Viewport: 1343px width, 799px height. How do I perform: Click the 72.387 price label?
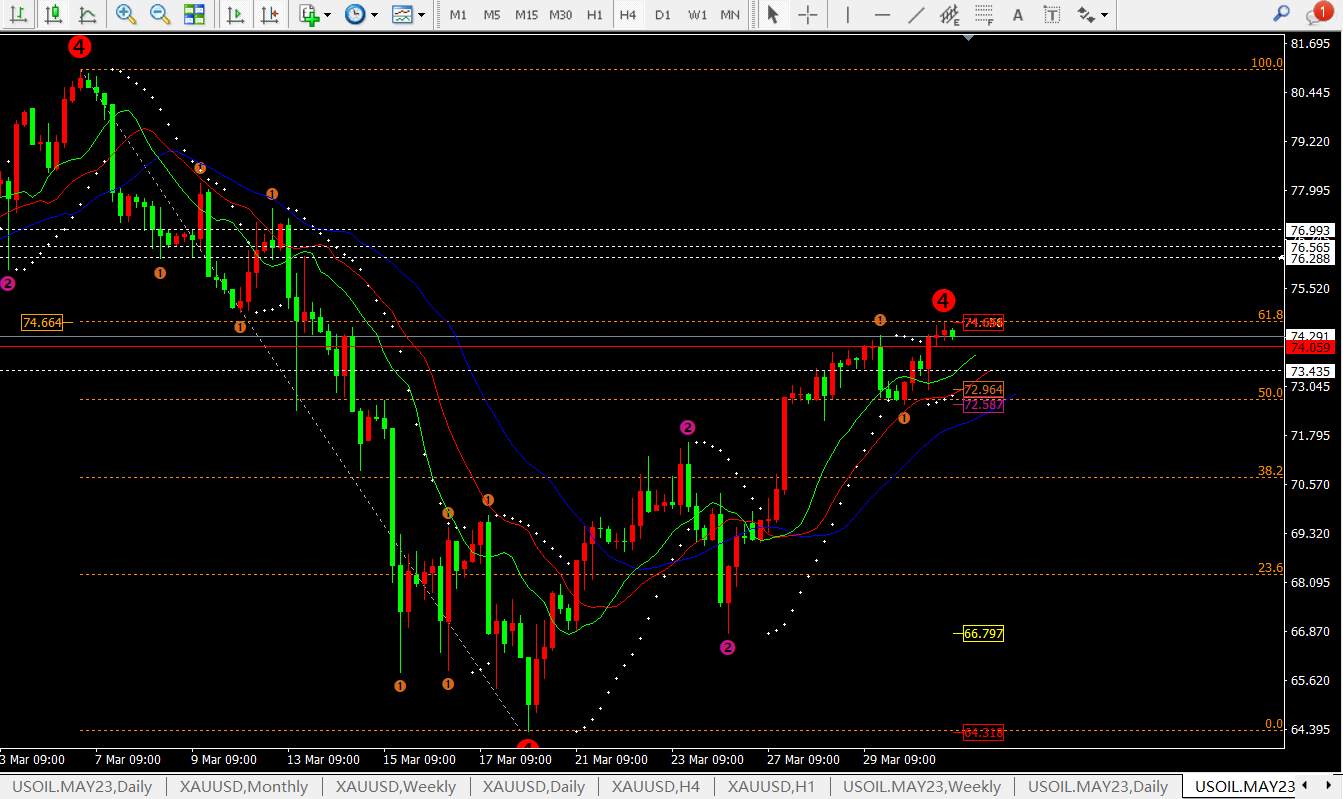982,405
